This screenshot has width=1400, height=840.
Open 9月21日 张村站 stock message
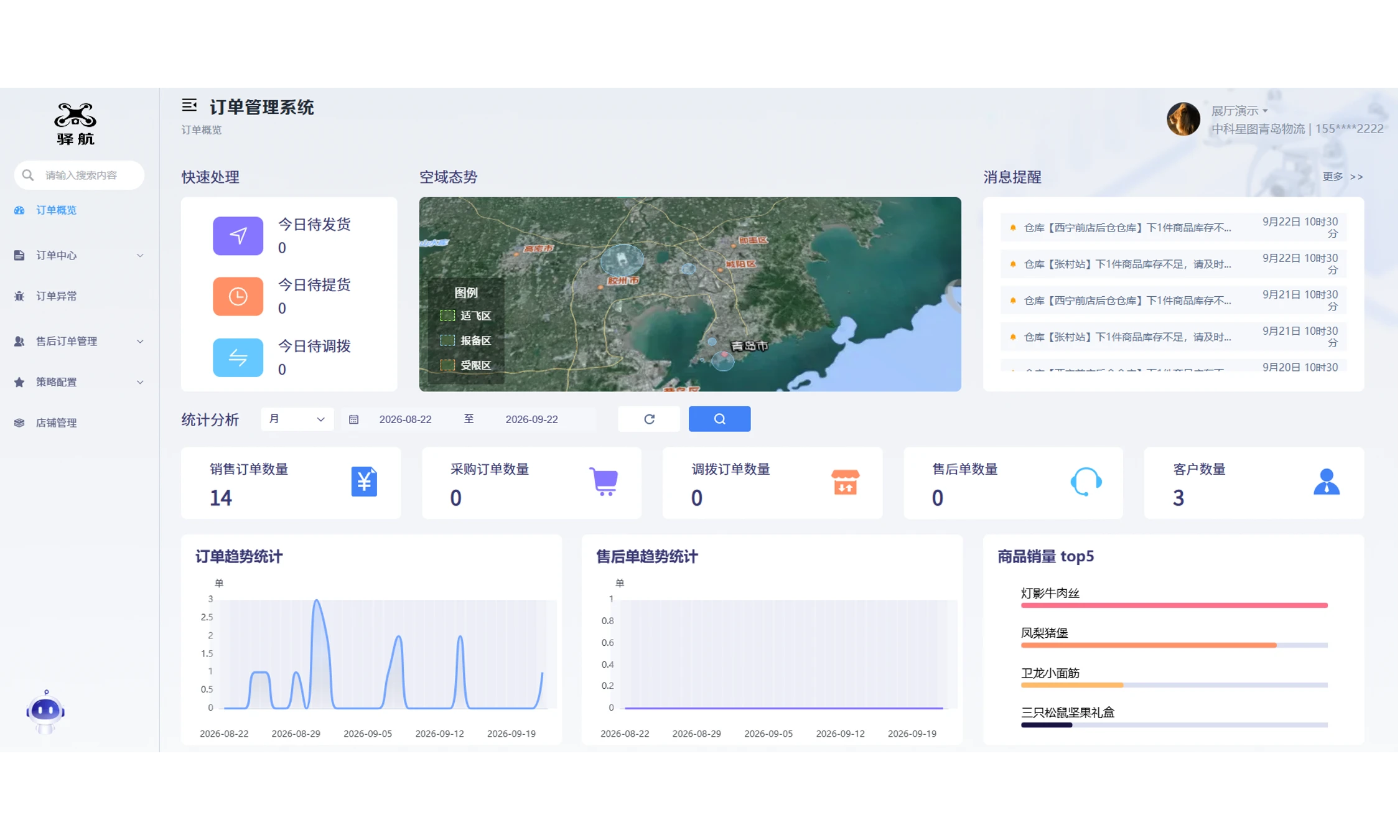(x=1175, y=337)
